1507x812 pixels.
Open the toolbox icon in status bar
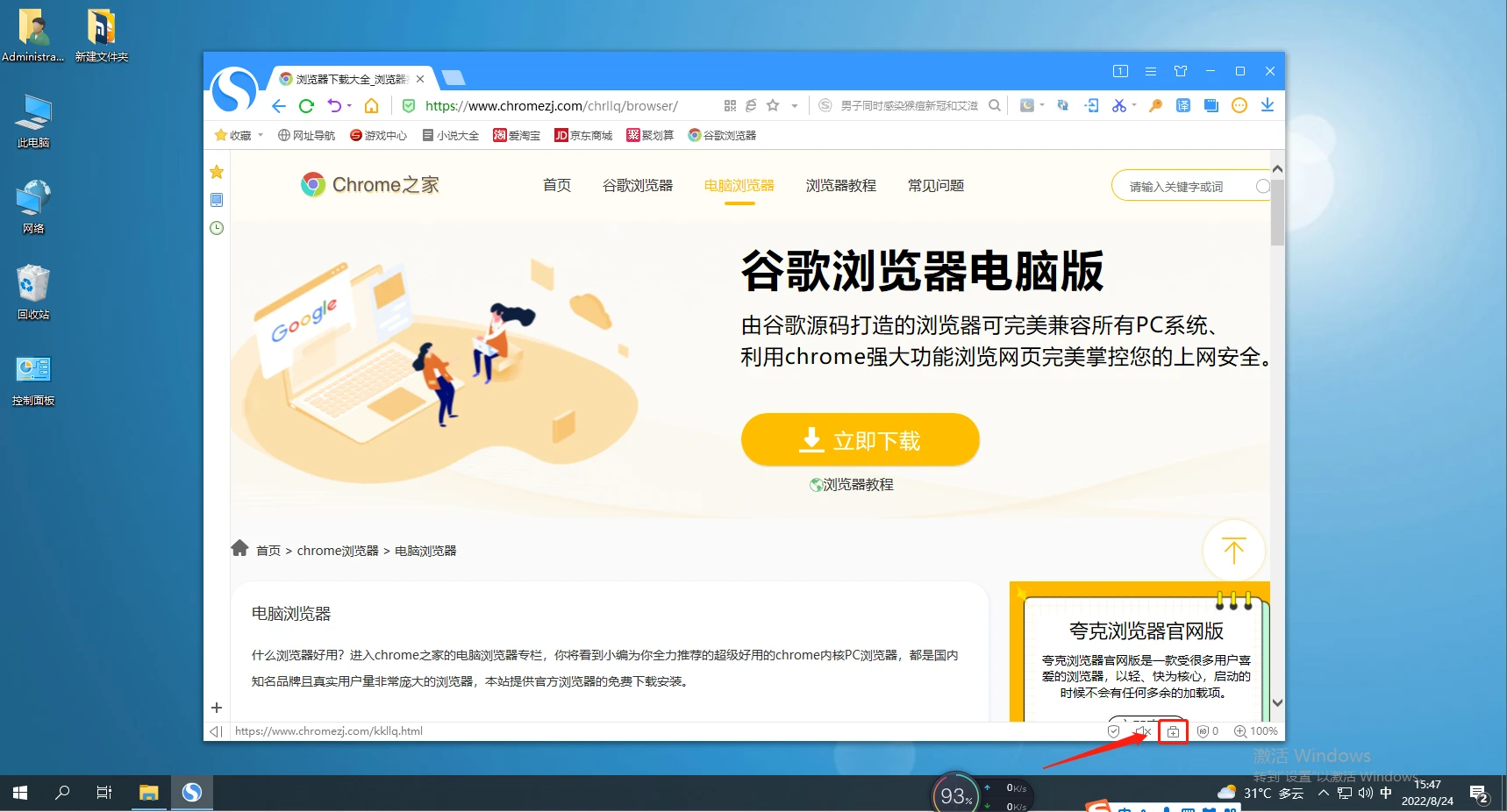point(1173,731)
